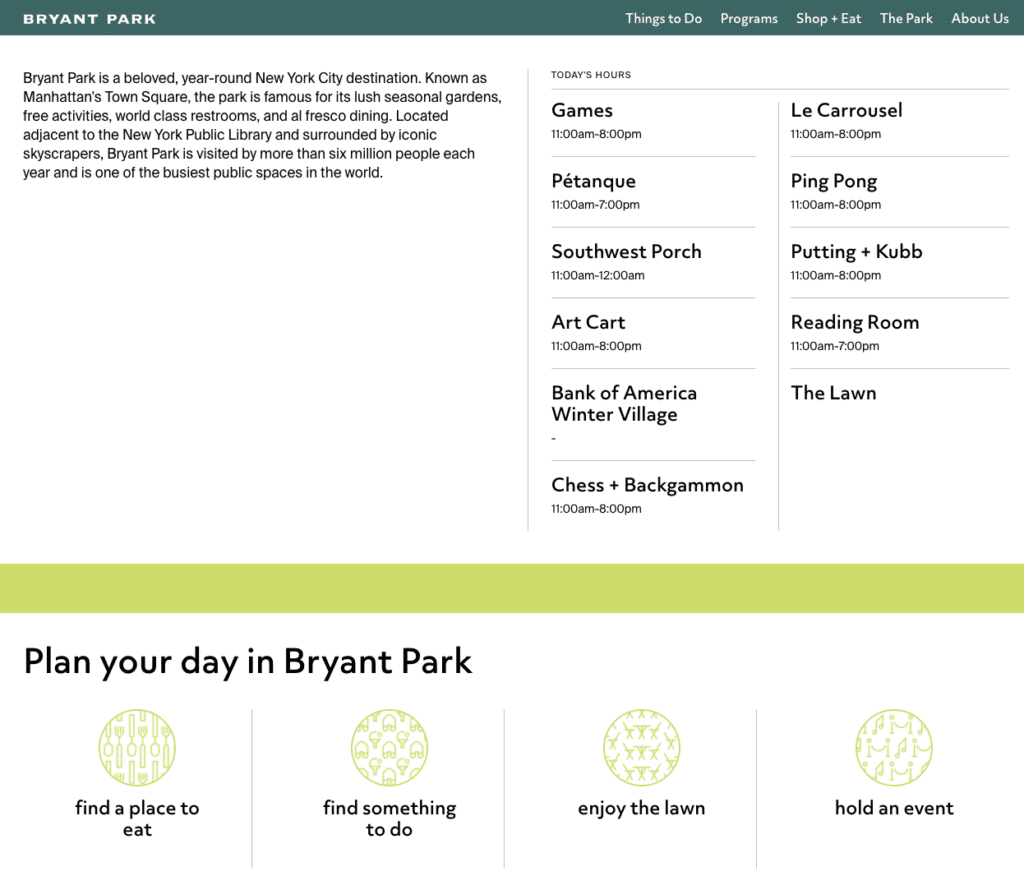Viewport: 1024px width, 876px height.
Task: Go to Bryant Park home logo
Action: pos(89,19)
